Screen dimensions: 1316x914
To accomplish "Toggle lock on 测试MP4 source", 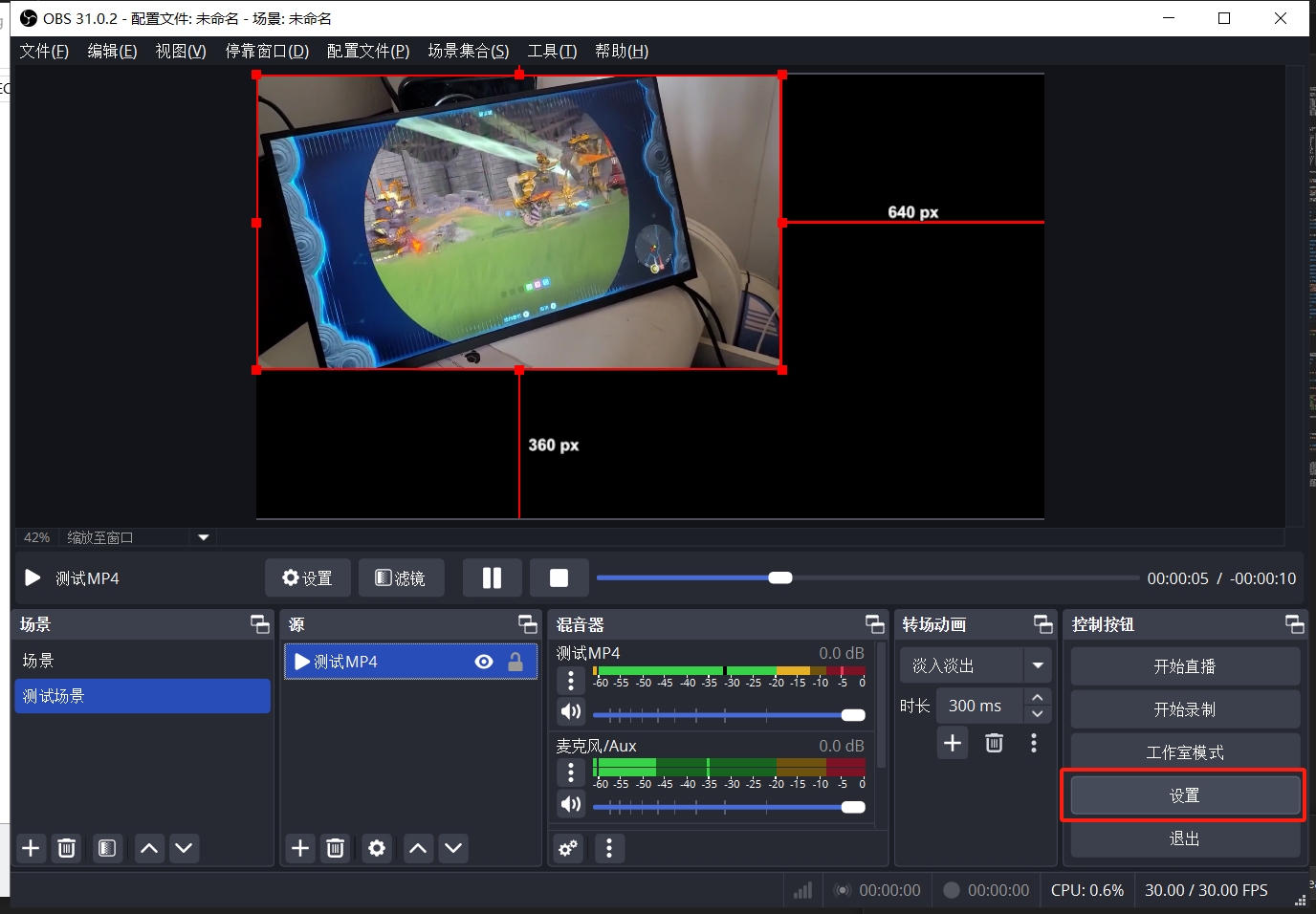I will [x=515, y=662].
